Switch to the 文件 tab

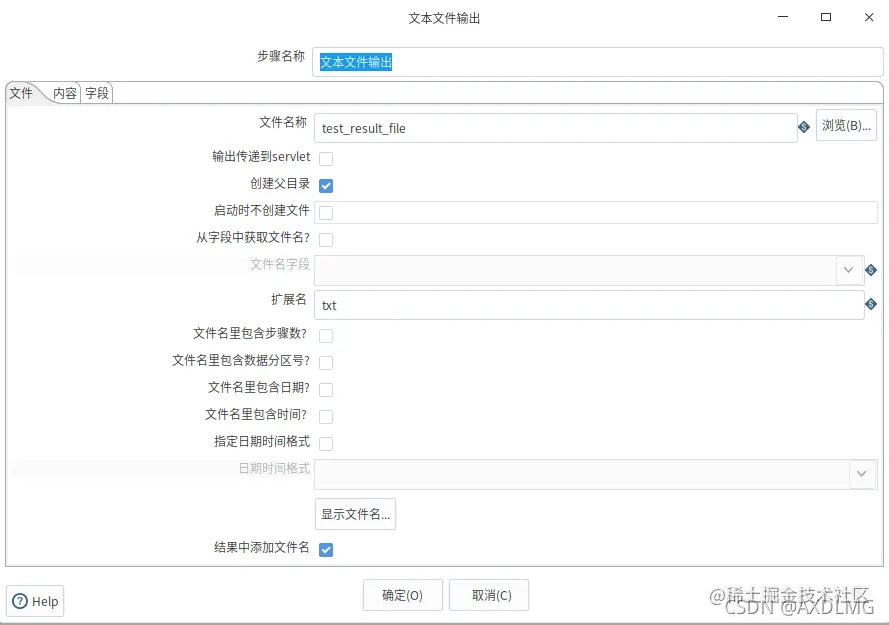[22, 93]
